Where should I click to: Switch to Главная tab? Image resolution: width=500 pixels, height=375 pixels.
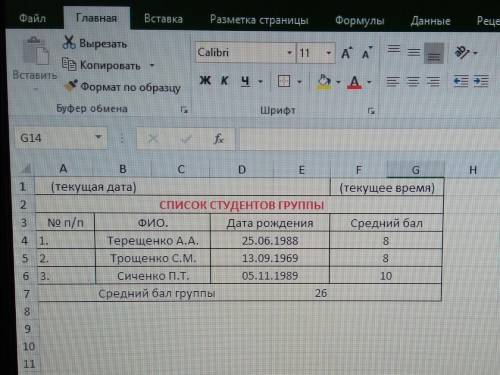point(97,18)
